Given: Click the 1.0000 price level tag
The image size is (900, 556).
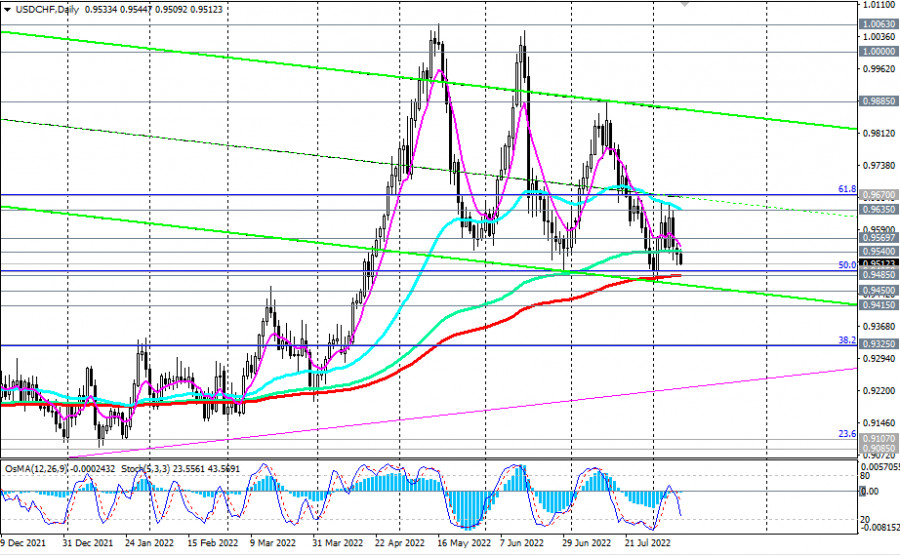Looking at the screenshot, I should pyautogui.click(x=879, y=51).
